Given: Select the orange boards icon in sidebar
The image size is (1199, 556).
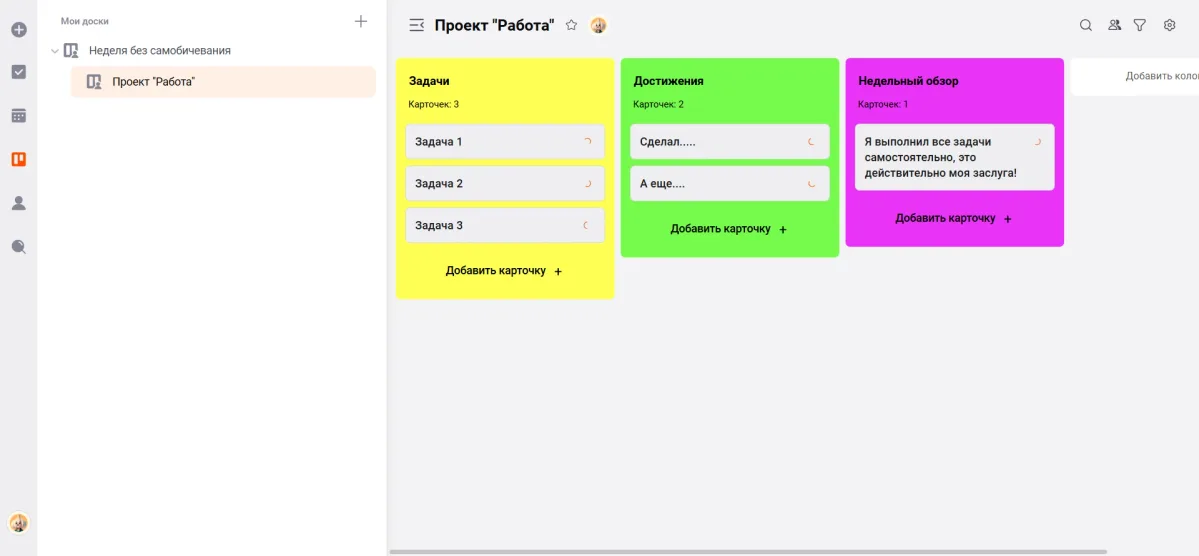Looking at the screenshot, I should click(x=18, y=159).
